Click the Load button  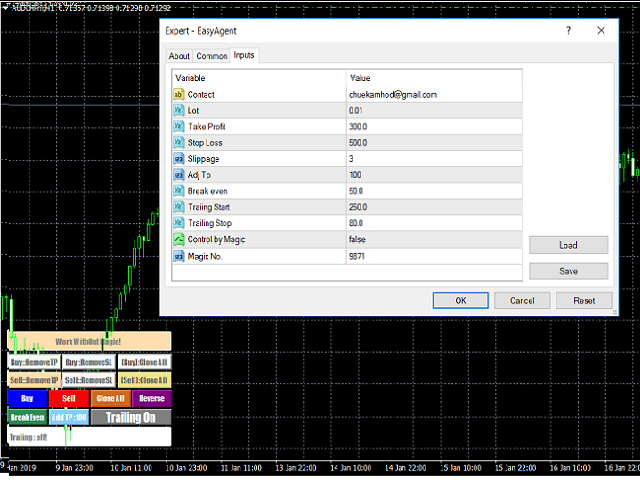point(568,245)
